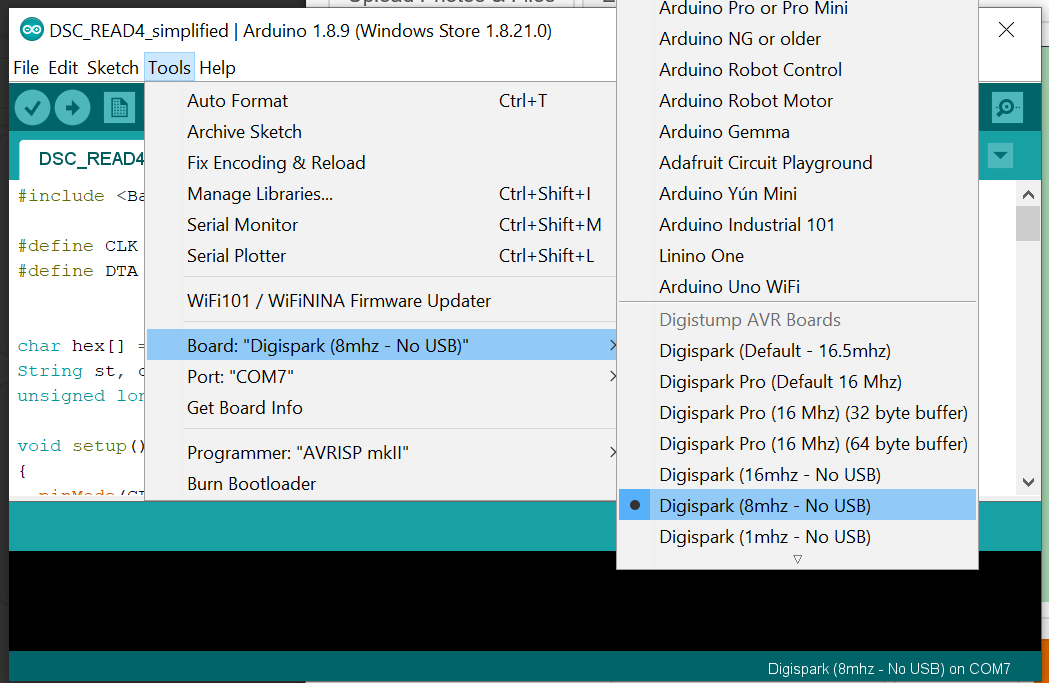Select Digispark Pro (16 Mhz) (64 byte buffer)
This screenshot has width=1049, height=683.
click(x=797, y=444)
